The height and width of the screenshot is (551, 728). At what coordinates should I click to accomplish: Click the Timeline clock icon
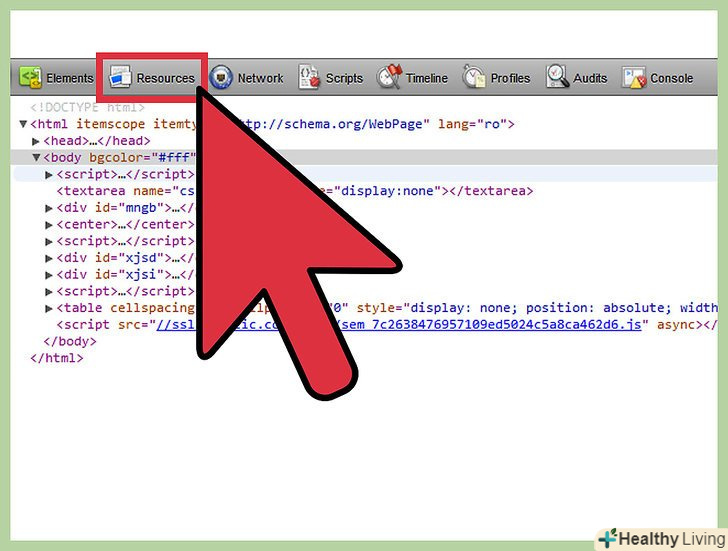click(389, 77)
